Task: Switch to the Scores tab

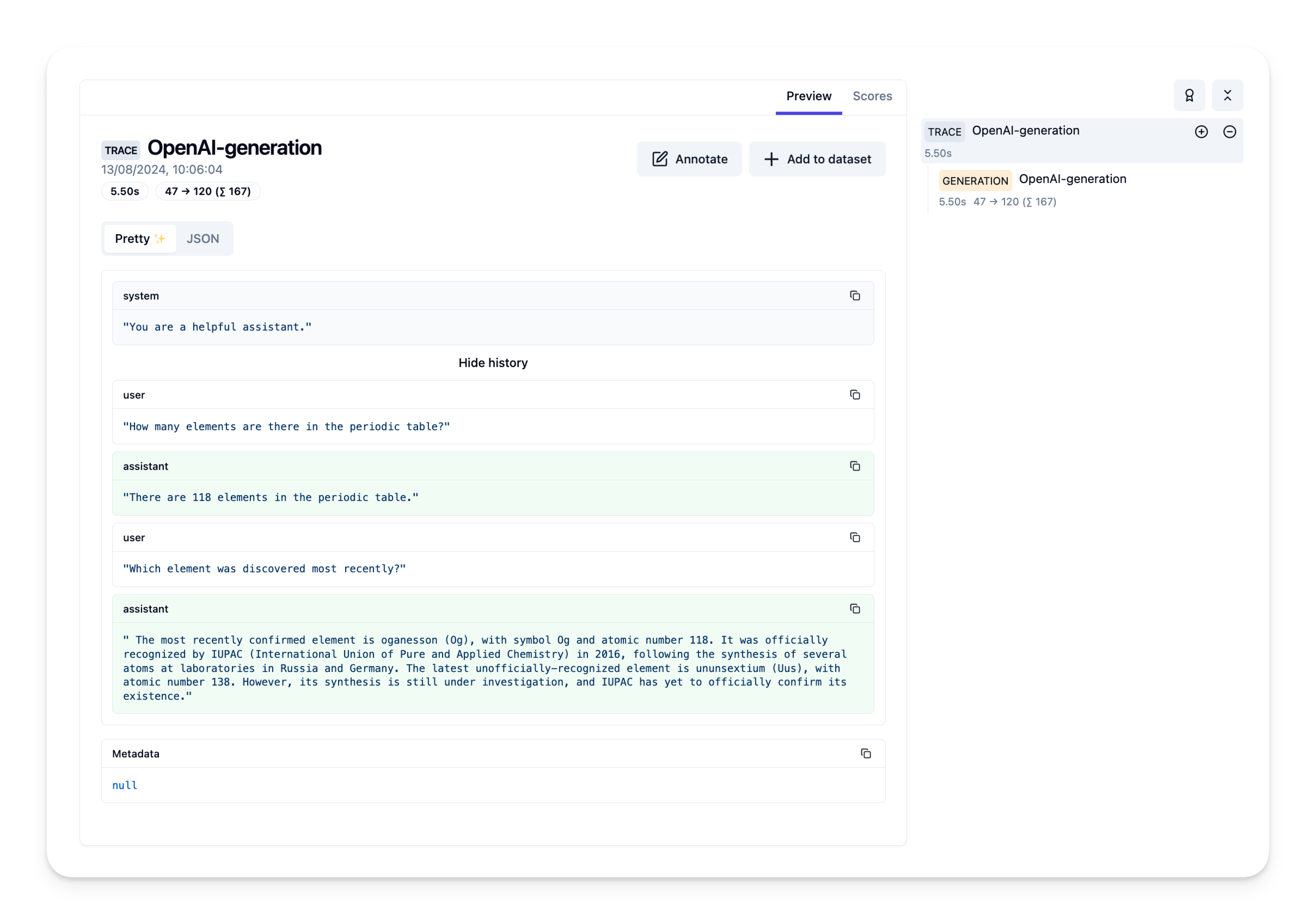Action: 873,96
